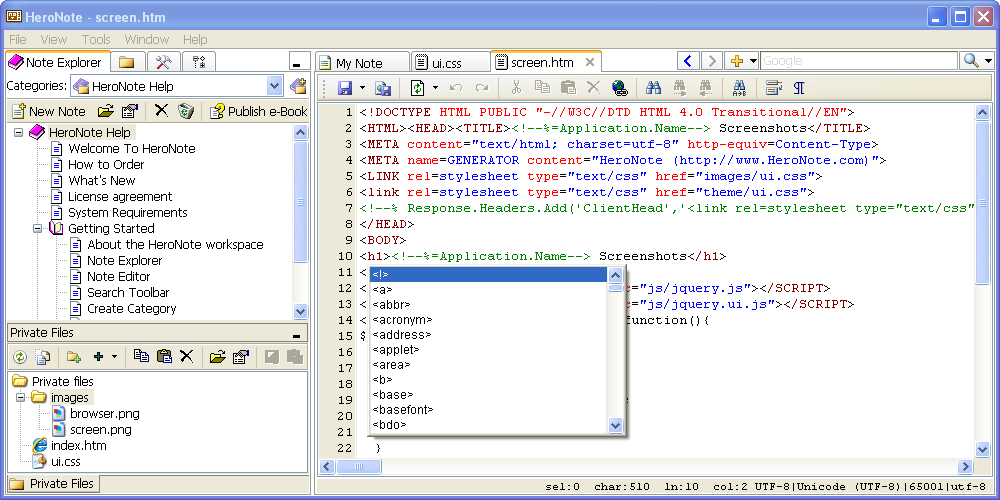Click the Publish e-Book button
Image resolution: width=1000 pixels, height=500 pixels.
click(259, 111)
